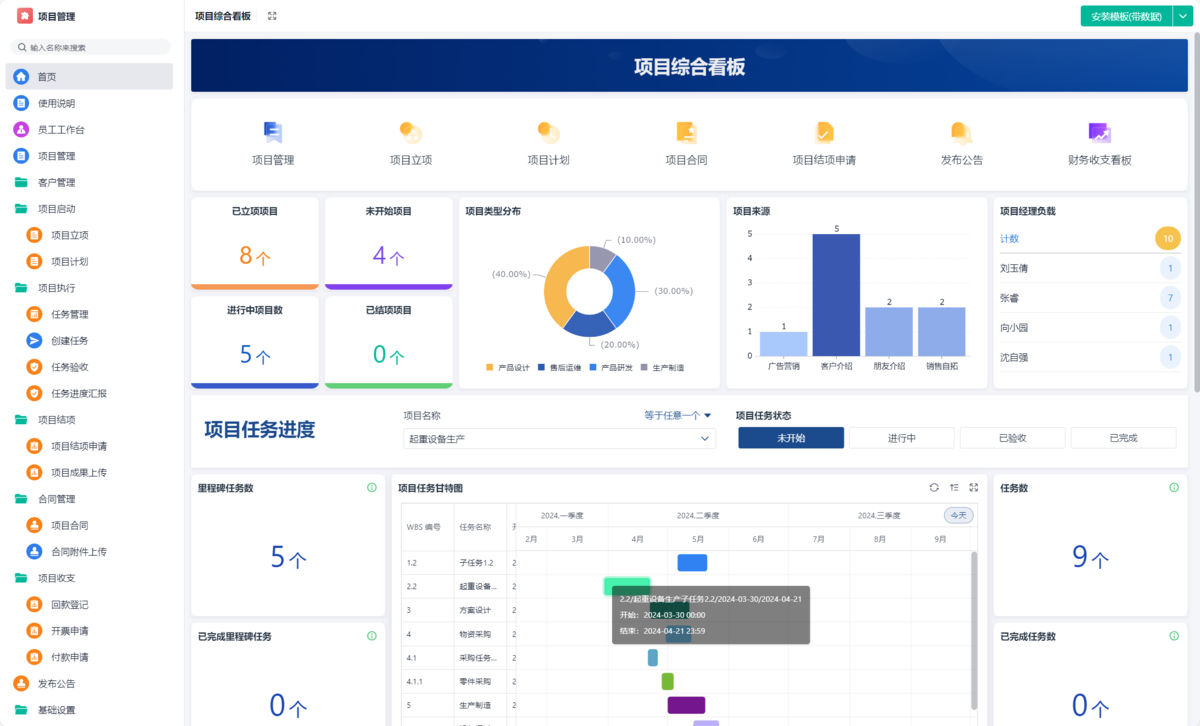Open dropdown arrow next to 安装模板 button
Viewport: 1200px width, 726px height.
1179,16
